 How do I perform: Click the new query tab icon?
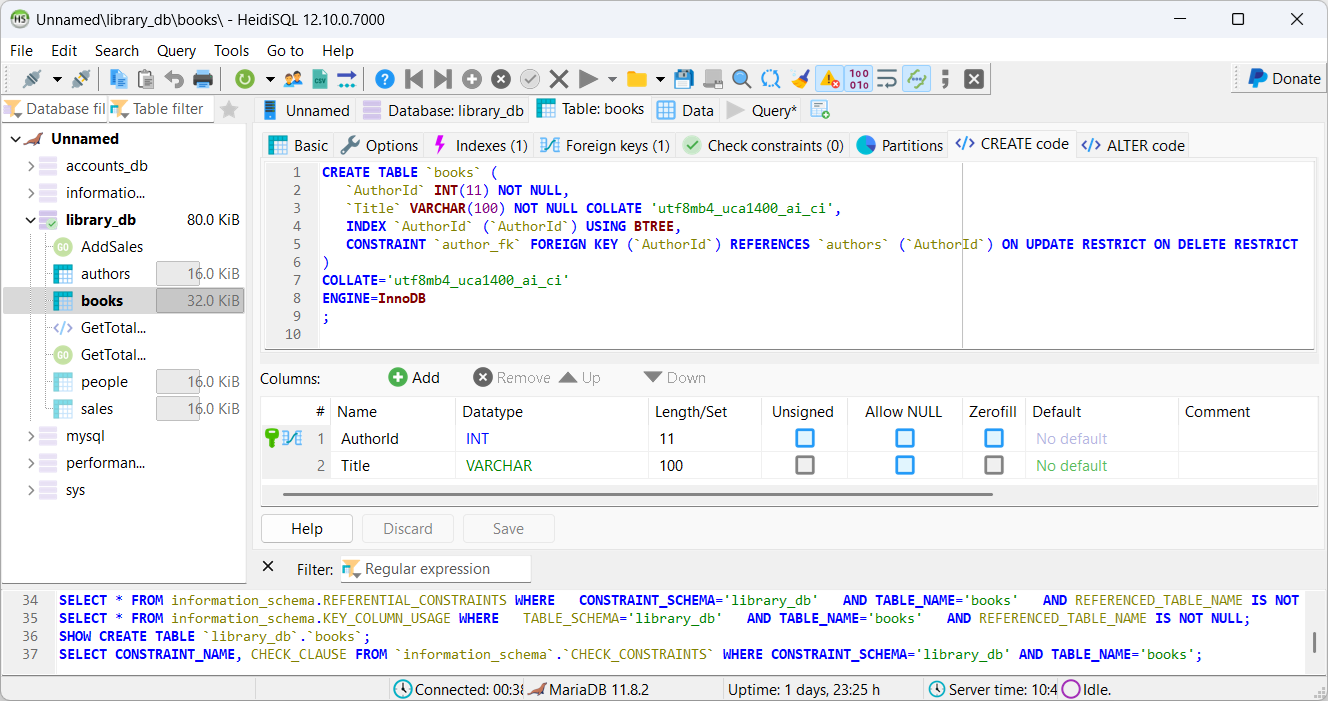coord(820,110)
